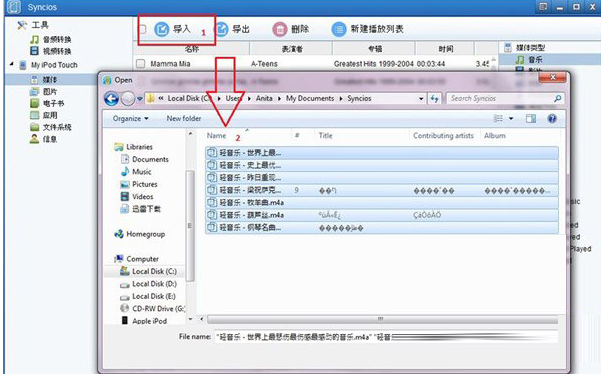601x375 pixels.
Task: Change the view using the views icon
Action: pyautogui.click(x=498, y=118)
